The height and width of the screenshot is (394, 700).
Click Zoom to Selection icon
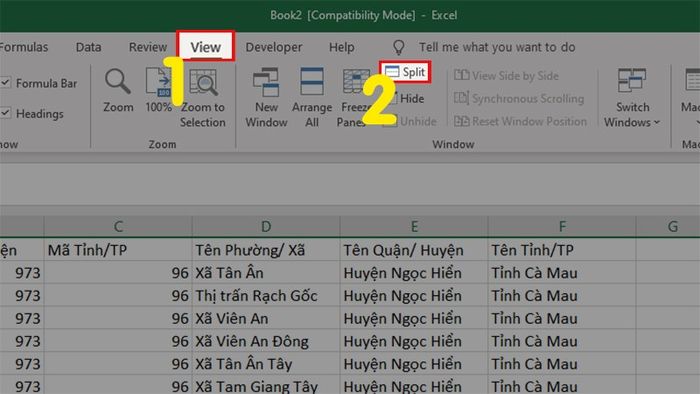tap(203, 82)
